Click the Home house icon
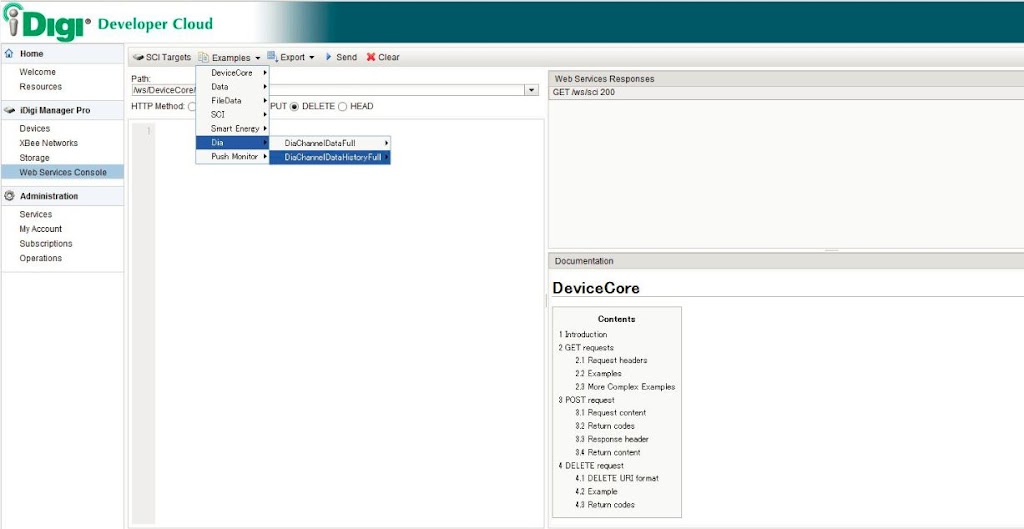This screenshot has height=529, width=1024. pyautogui.click(x=9, y=54)
